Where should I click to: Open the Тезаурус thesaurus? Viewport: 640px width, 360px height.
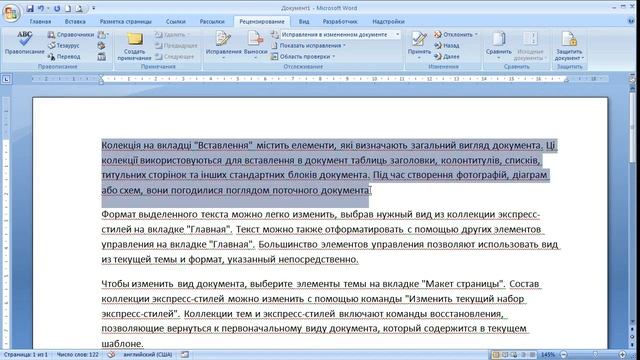coord(64,46)
